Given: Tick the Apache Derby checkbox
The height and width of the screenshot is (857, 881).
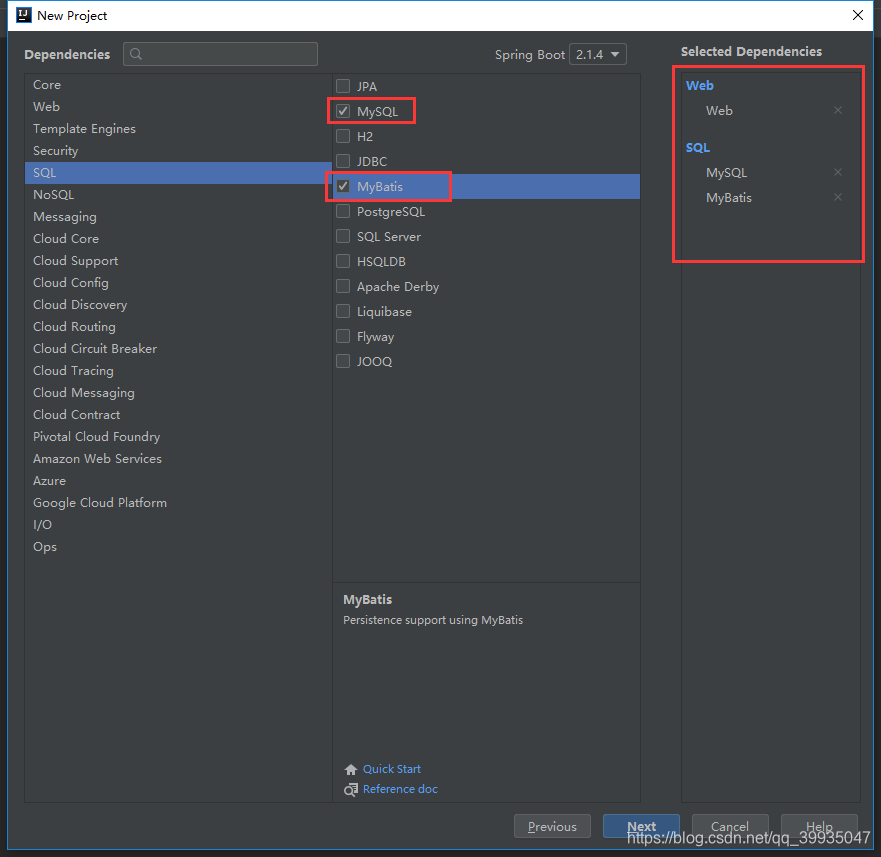Looking at the screenshot, I should 343,286.
